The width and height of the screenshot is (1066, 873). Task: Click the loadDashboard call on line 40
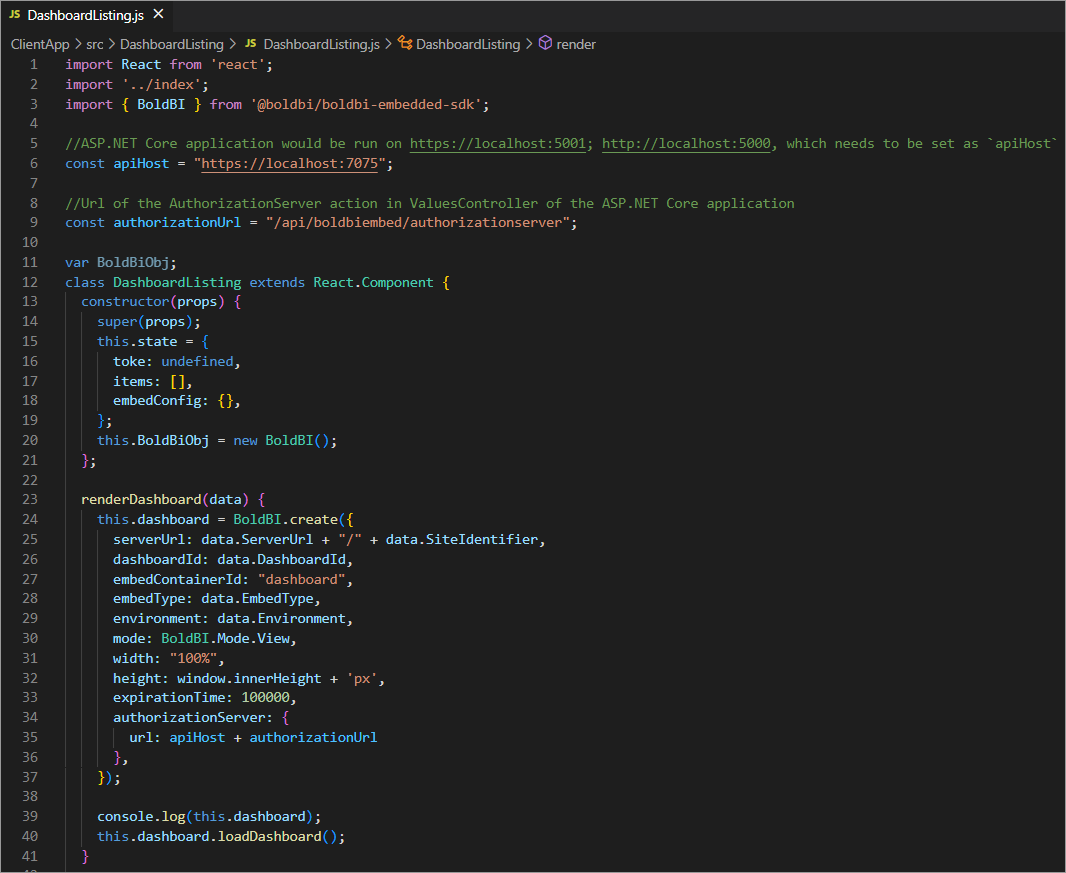pos(269,836)
